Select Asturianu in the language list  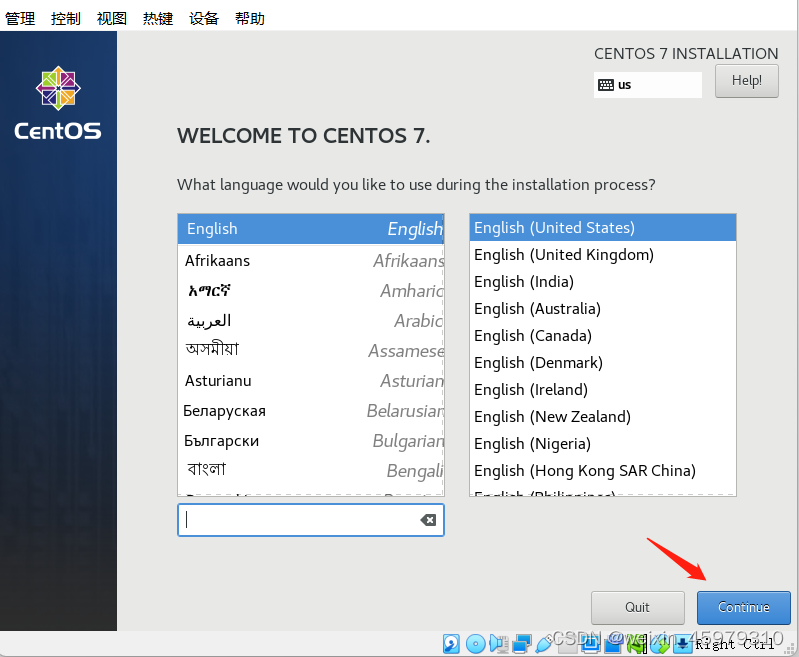(311, 381)
